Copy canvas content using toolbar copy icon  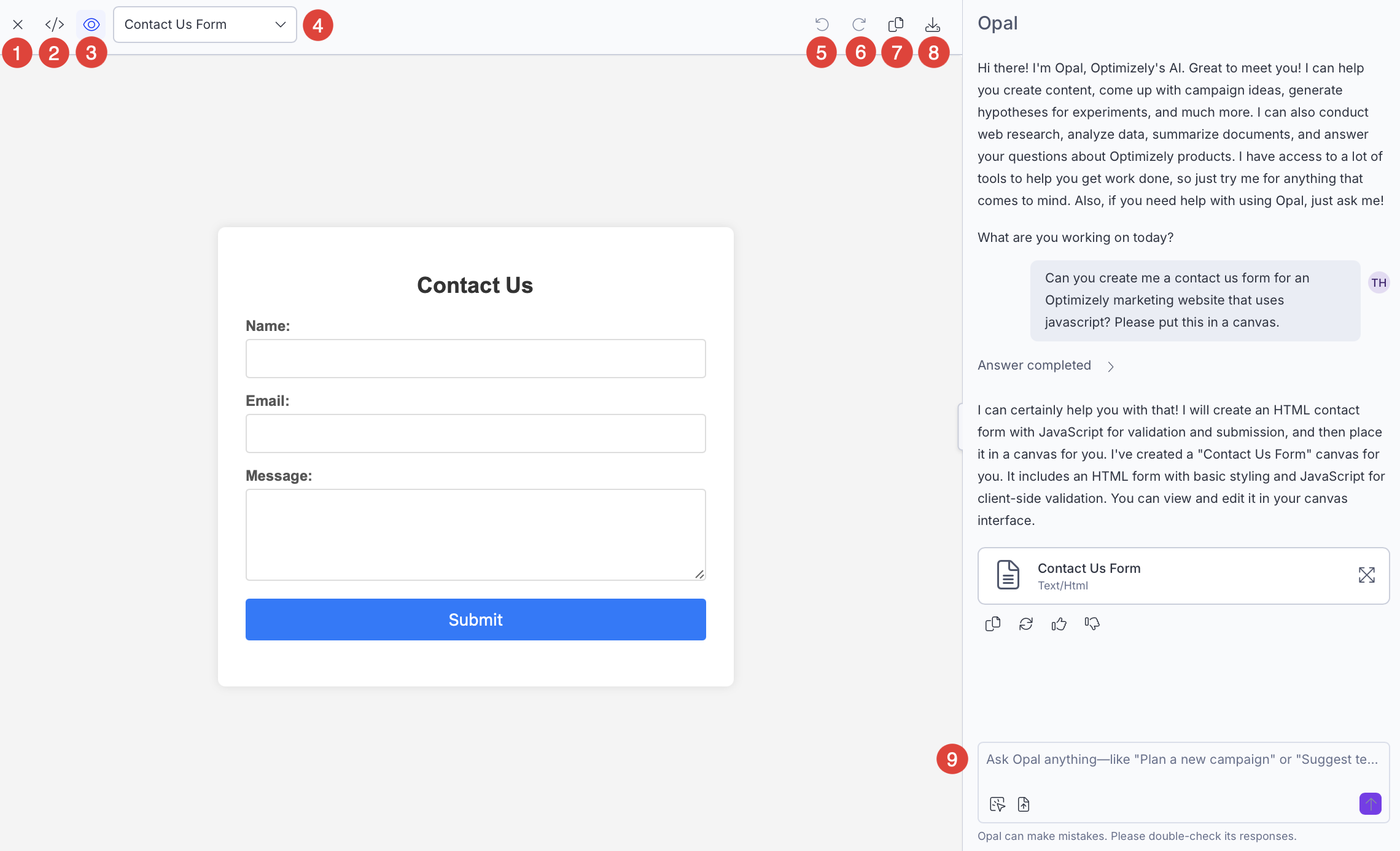point(896,25)
